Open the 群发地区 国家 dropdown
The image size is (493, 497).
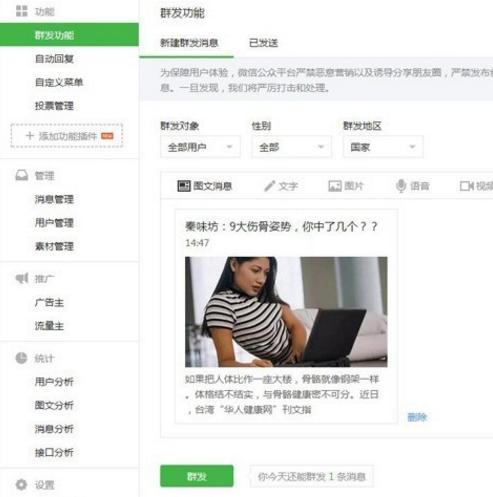coord(383,147)
